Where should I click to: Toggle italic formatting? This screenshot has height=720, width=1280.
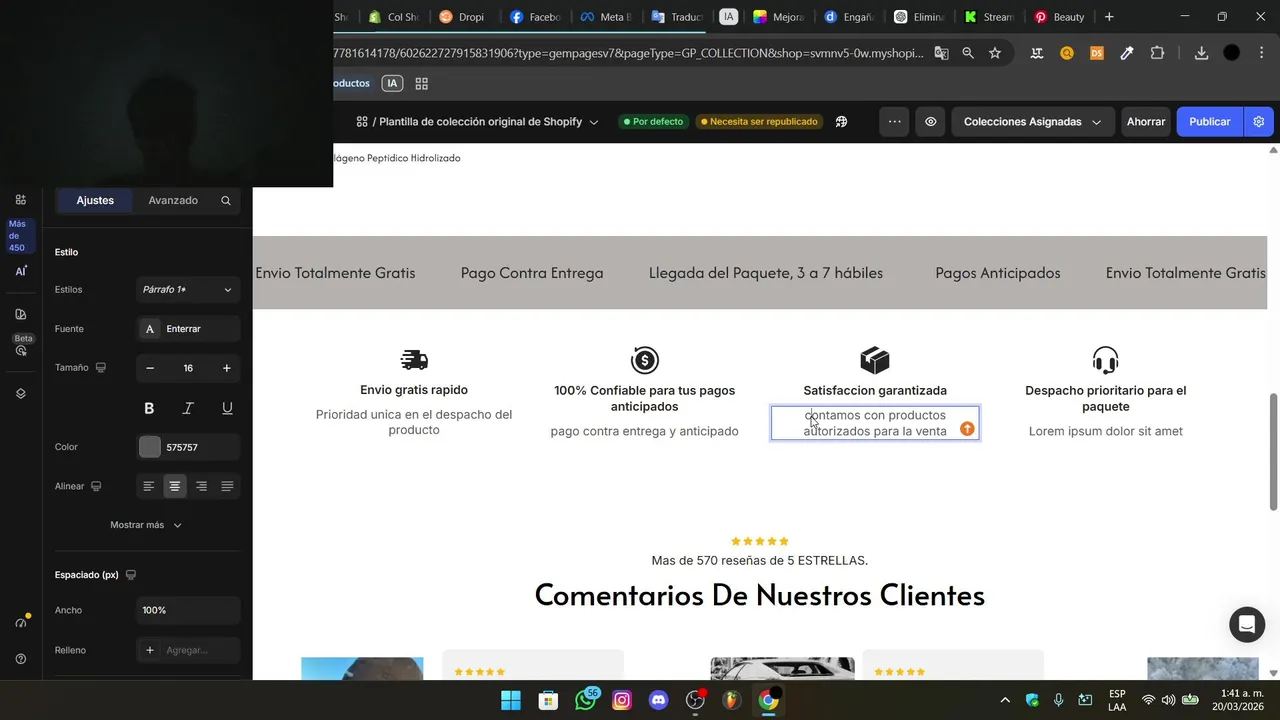(188, 408)
